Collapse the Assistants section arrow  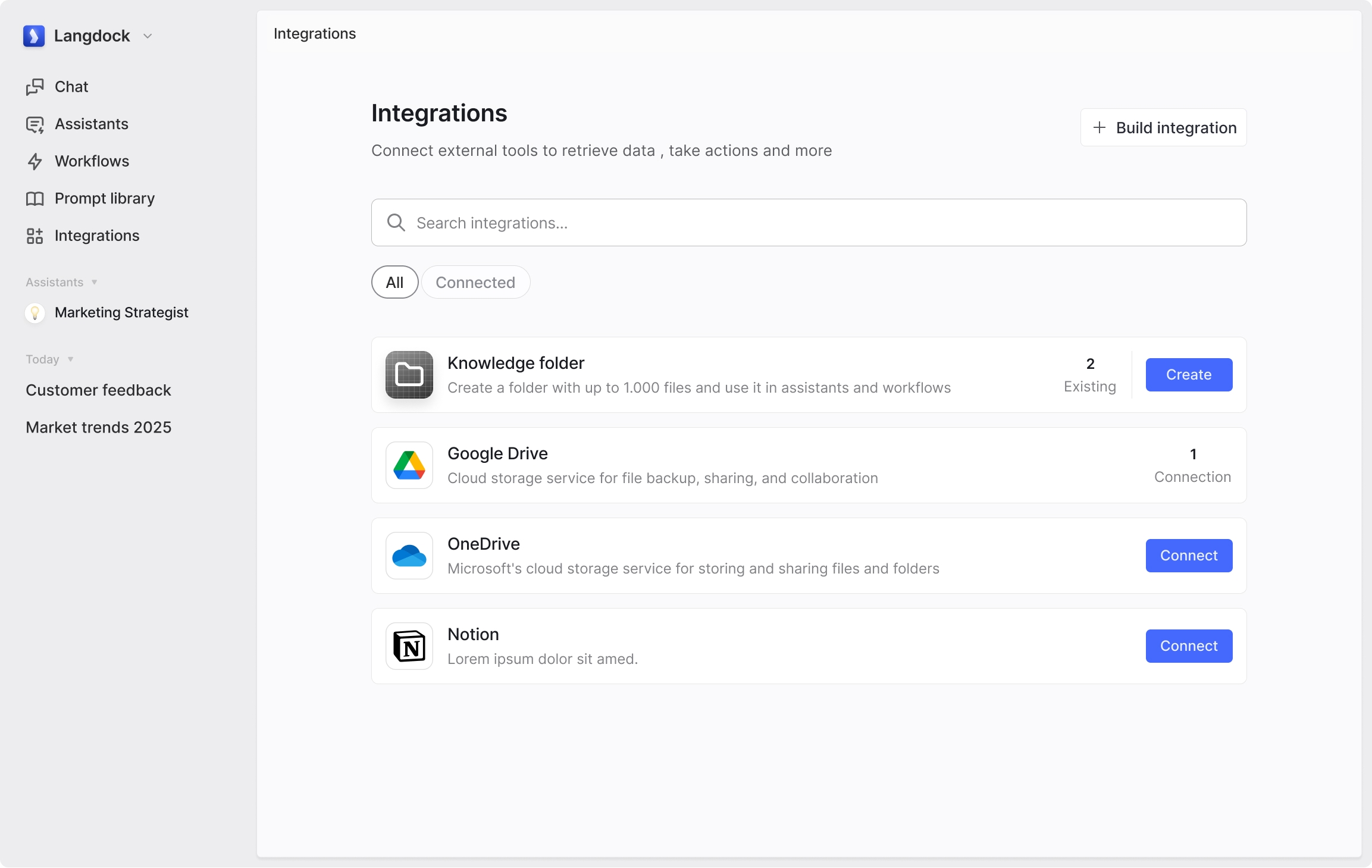[x=94, y=283]
